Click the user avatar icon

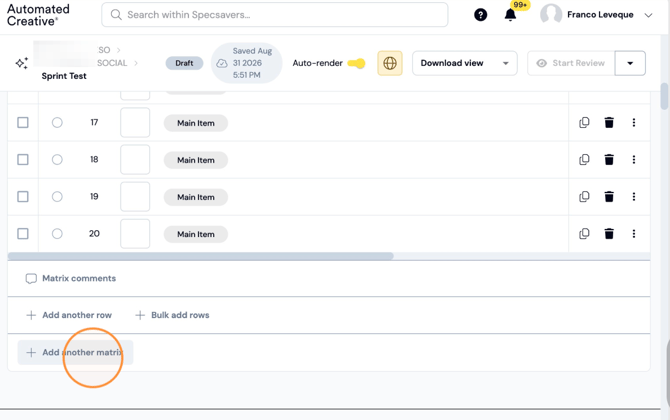click(551, 15)
